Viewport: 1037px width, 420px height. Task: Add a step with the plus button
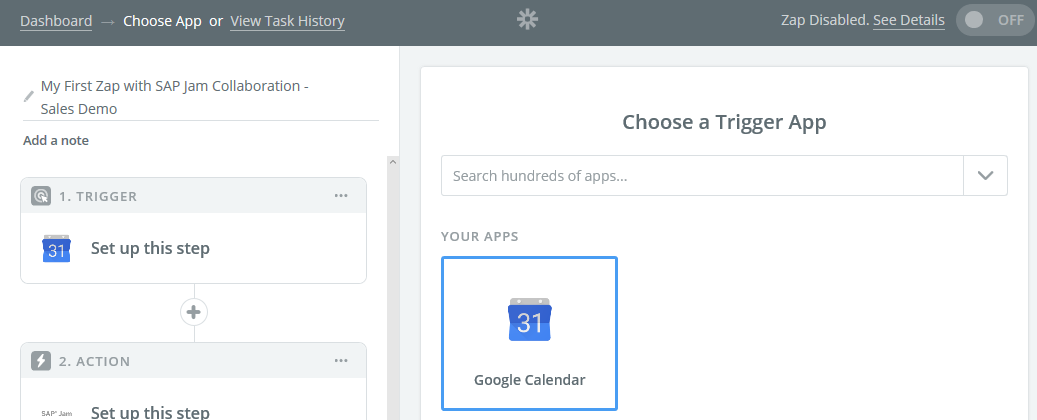[194, 312]
